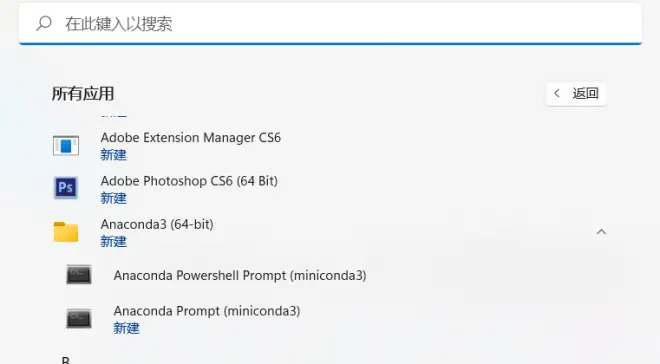Screen dimensions: 660x364
Task: Jump to the B letter group header
Action: [66, 360]
